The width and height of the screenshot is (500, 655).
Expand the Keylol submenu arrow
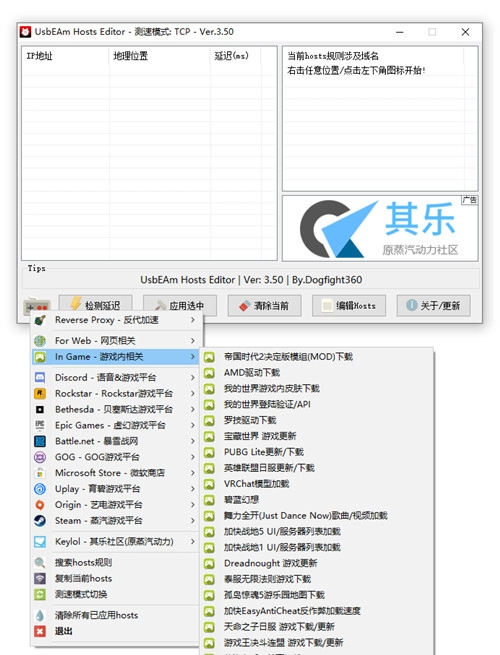(193, 542)
